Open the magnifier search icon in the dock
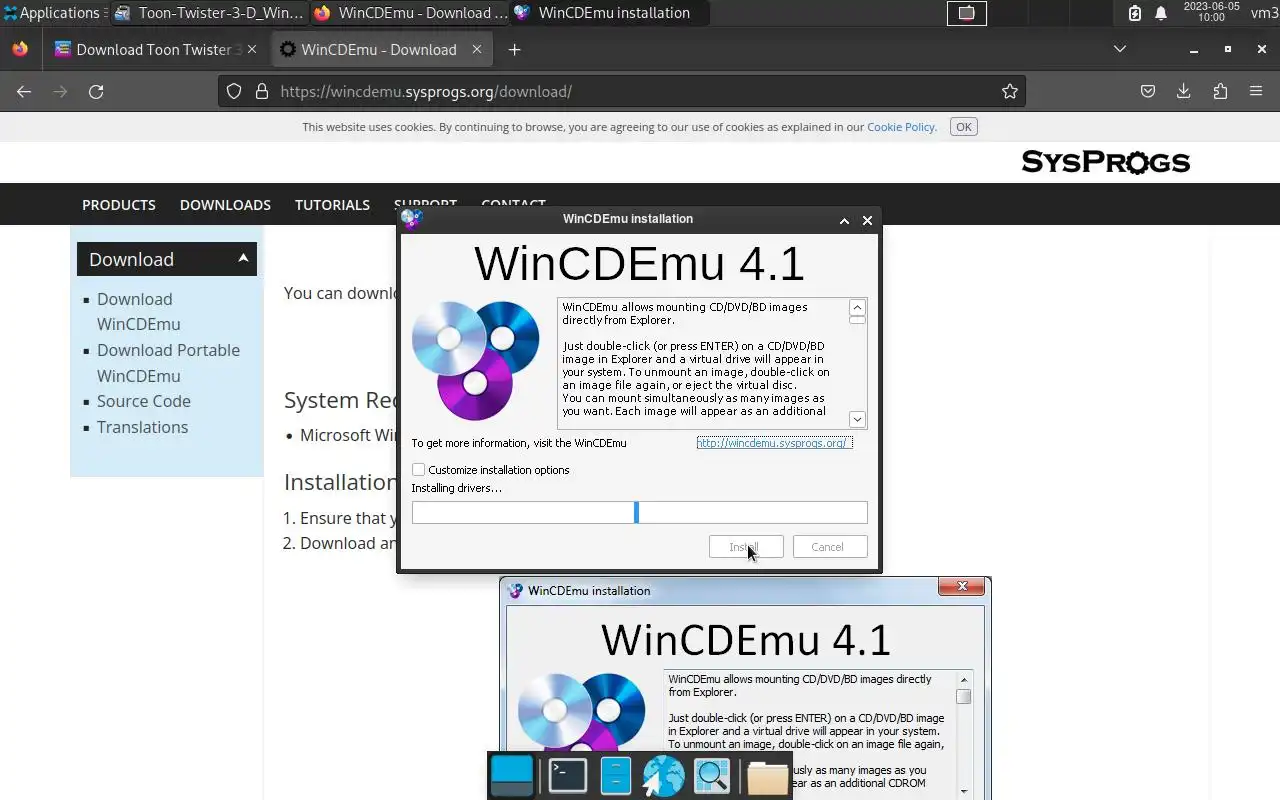The height and width of the screenshot is (800, 1280). [x=712, y=775]
